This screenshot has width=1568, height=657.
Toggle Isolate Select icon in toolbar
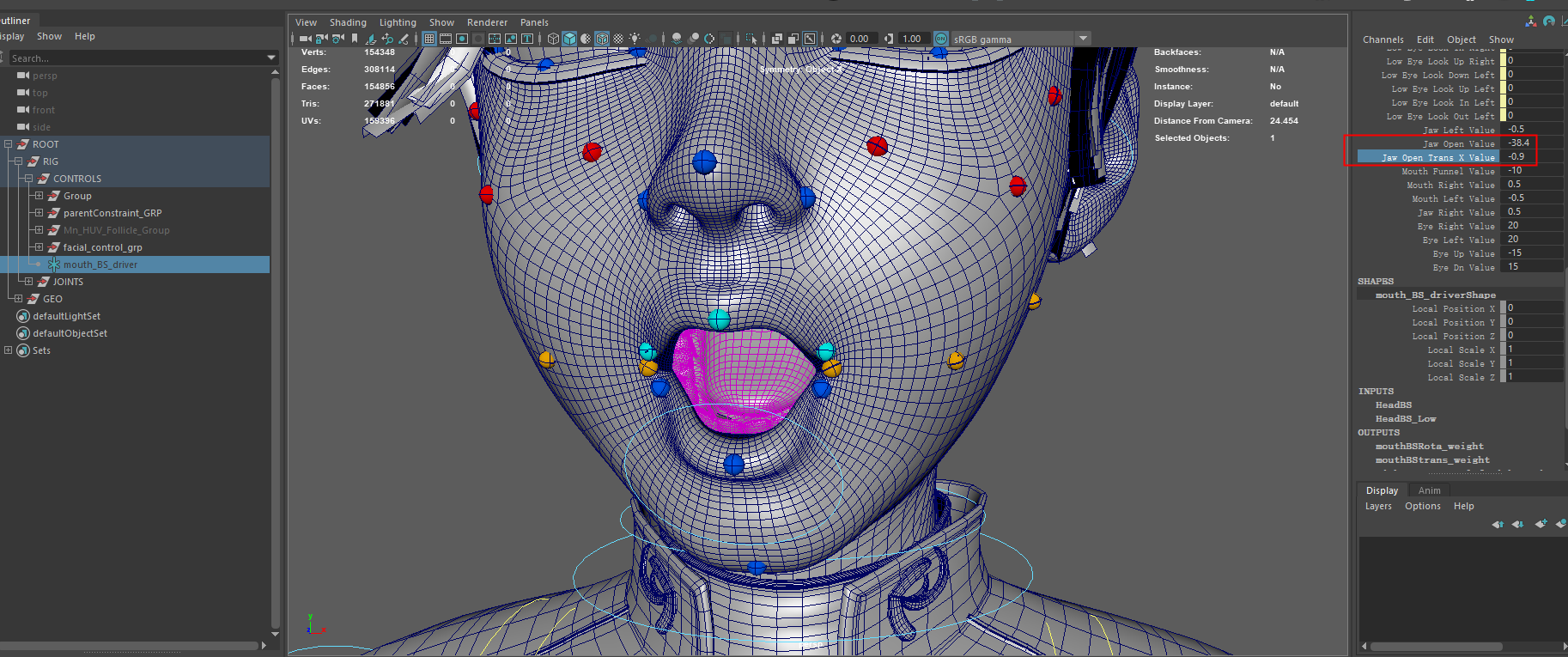click(x=751, y=39)
